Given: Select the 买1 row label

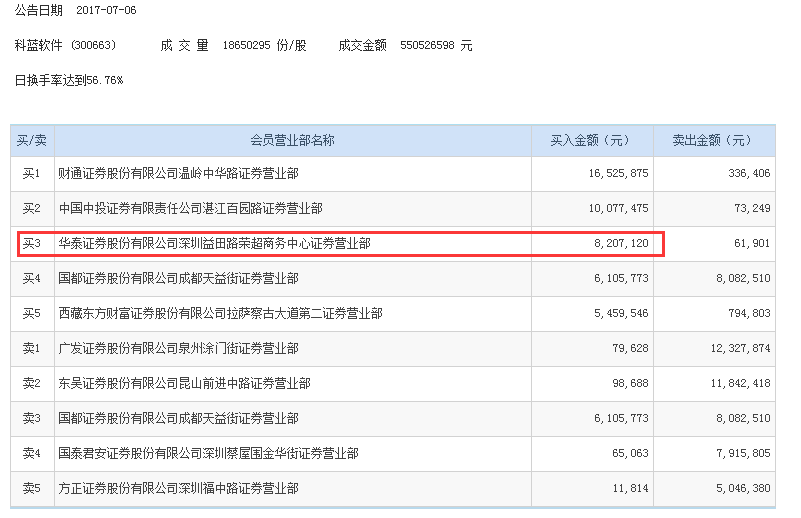Looking at the screenshot, I should coord(32,174).
